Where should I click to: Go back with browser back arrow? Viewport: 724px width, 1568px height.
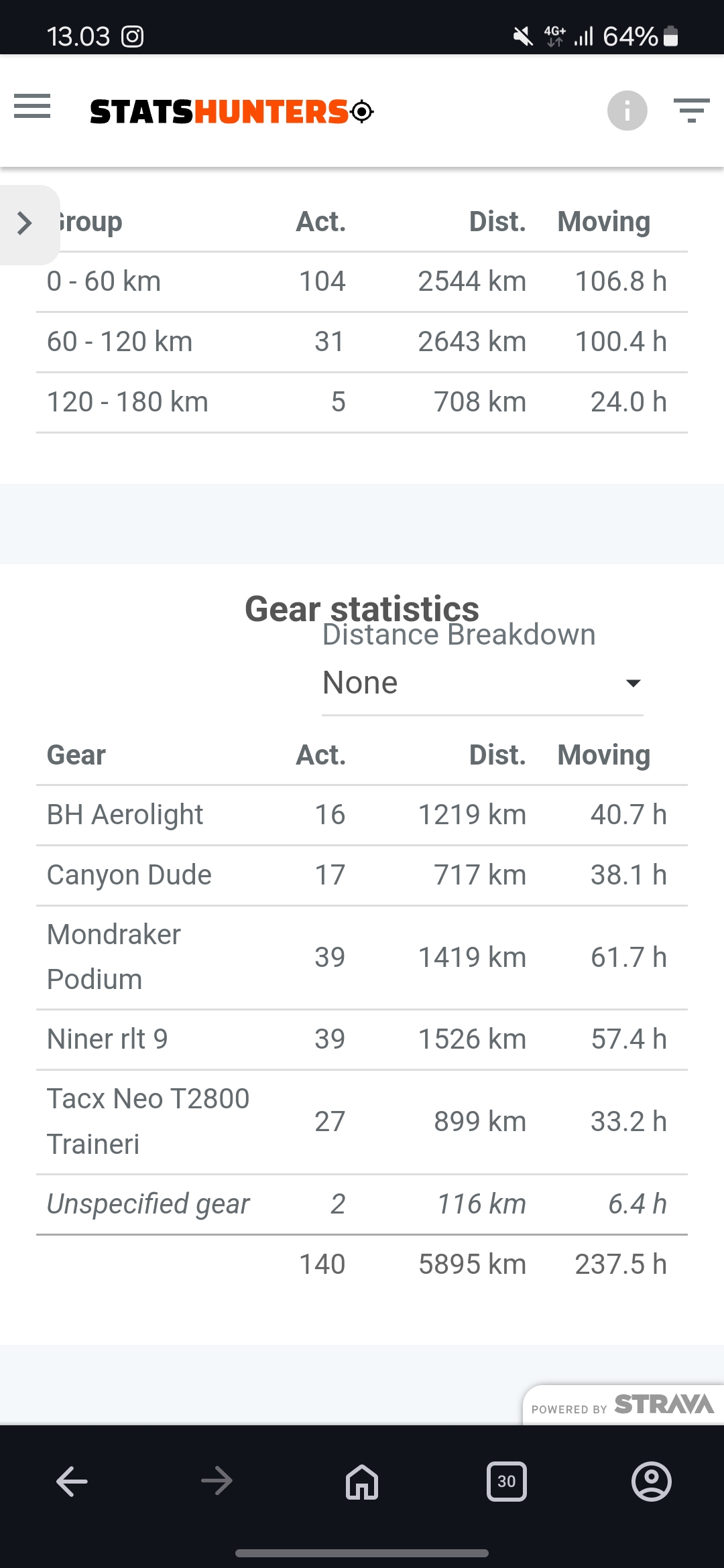coord(72,1481)
